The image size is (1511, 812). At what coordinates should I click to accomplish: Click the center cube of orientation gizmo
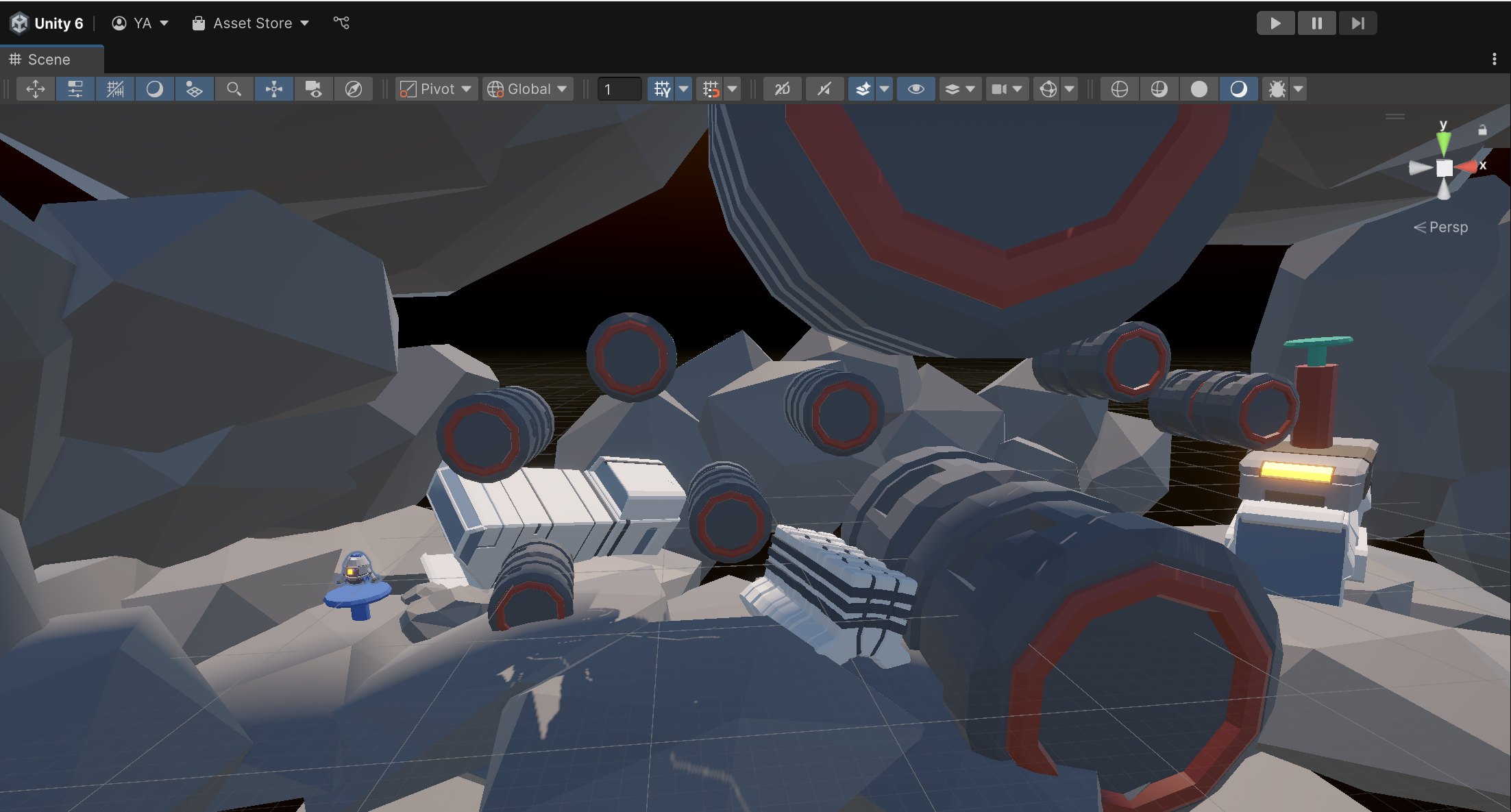tap(1444, 168)
